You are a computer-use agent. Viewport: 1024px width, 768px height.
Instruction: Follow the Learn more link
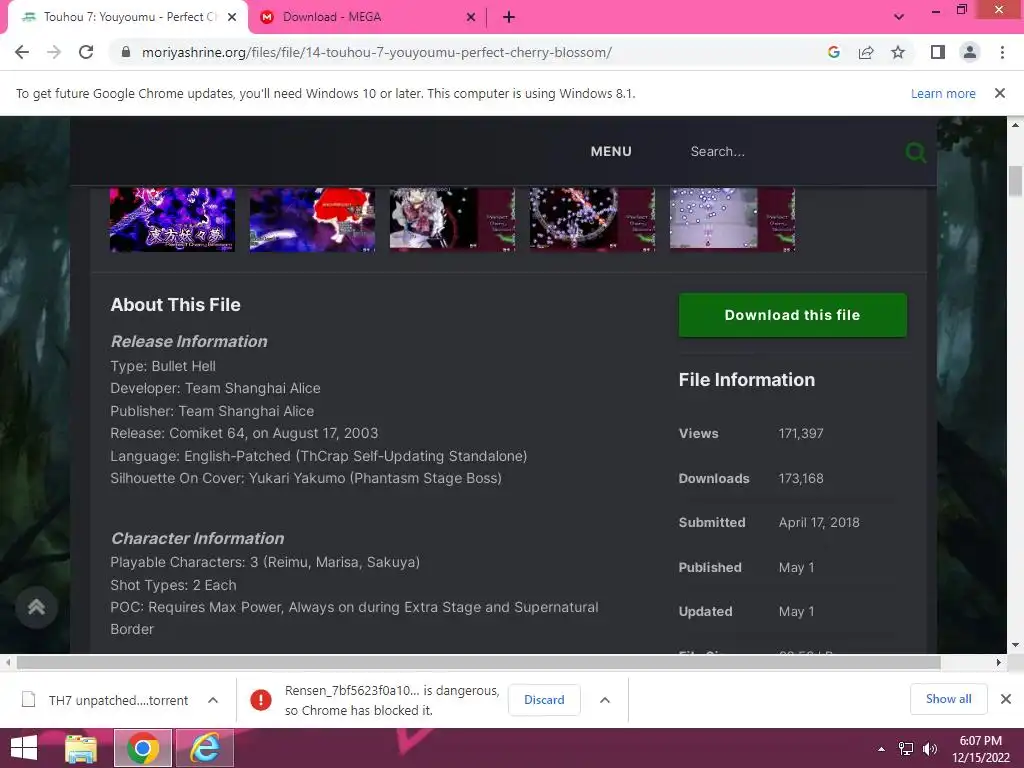point(943,93)
